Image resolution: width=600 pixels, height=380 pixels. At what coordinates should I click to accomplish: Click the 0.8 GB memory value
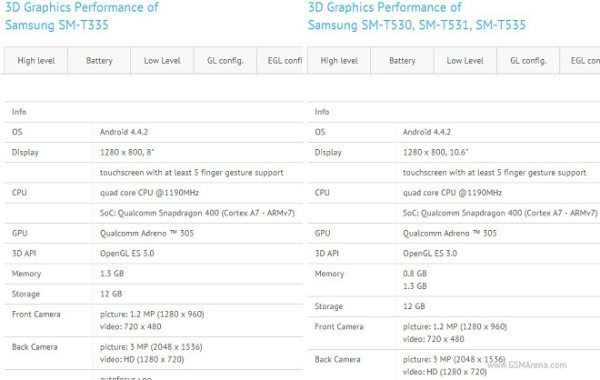pos(415,273)
